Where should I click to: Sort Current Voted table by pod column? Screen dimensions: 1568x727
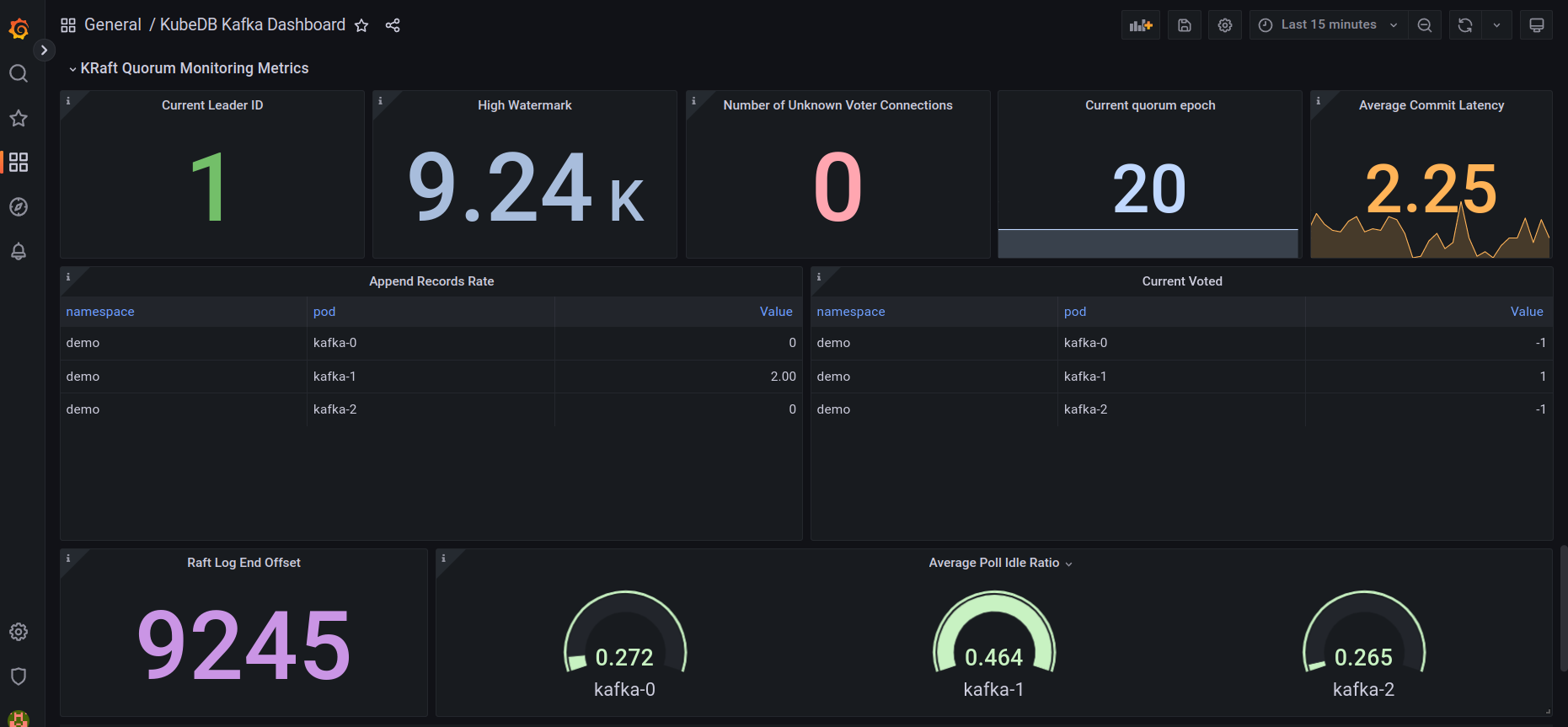pyautogui.click(x=1075, y=312)
